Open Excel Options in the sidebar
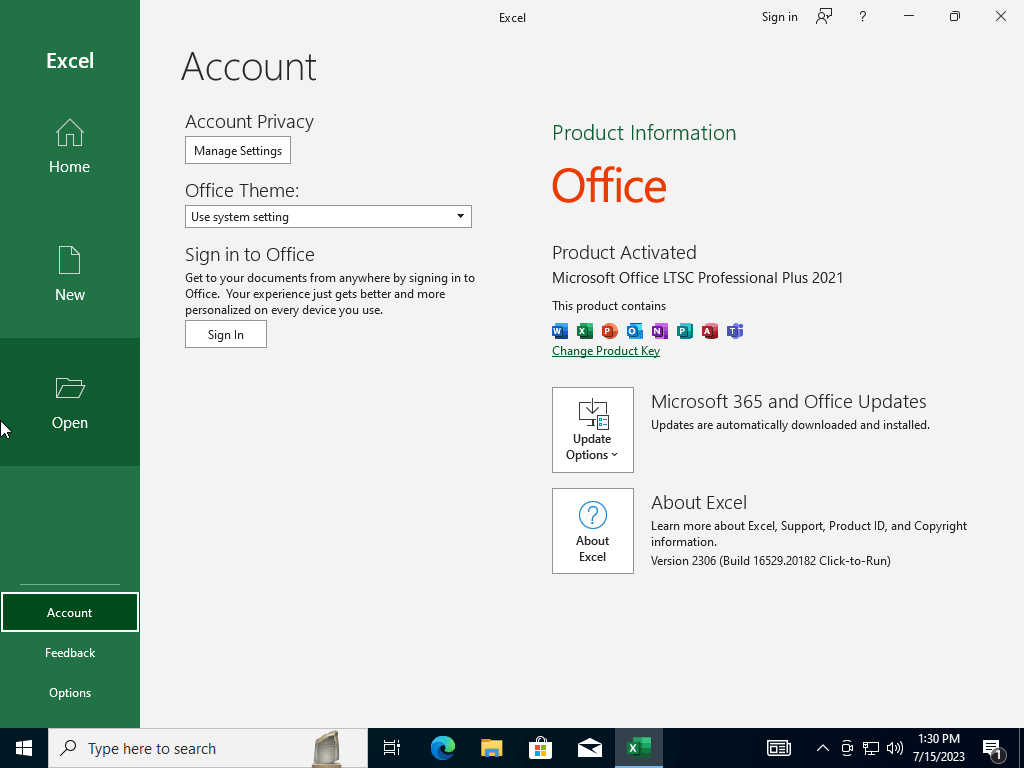Image resolution: width=1024 pixels, height=768 pixels. pyautogui.click(x=69, y=692)
